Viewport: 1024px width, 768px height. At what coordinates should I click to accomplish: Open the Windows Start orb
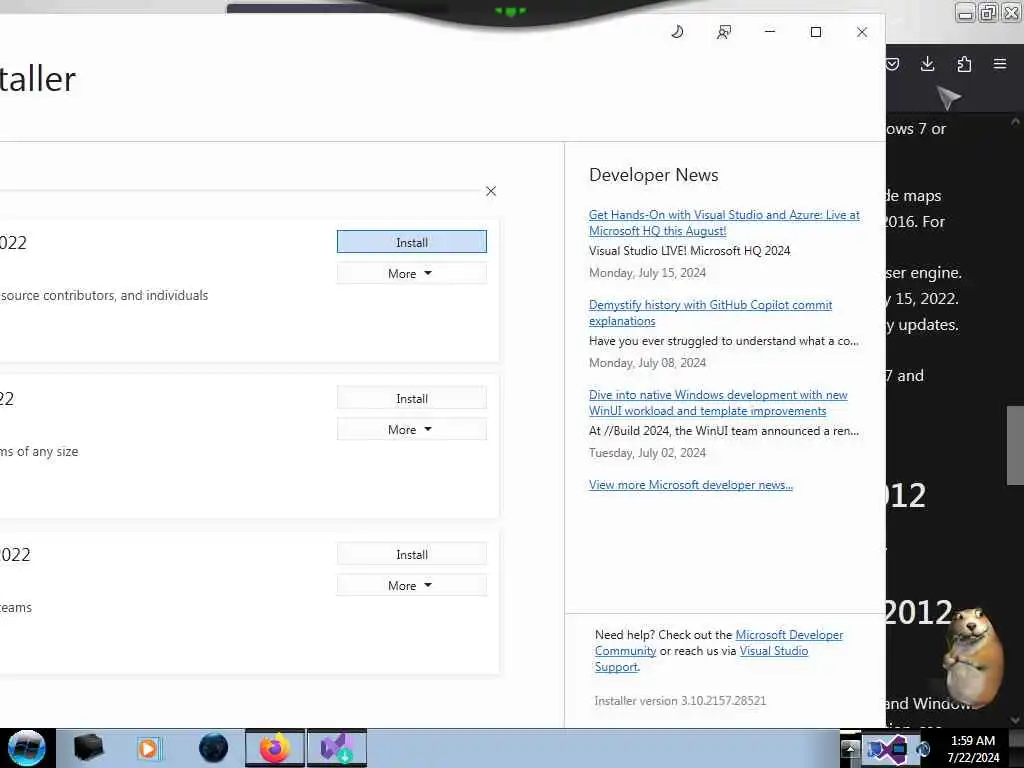click(x=27, y=748)
